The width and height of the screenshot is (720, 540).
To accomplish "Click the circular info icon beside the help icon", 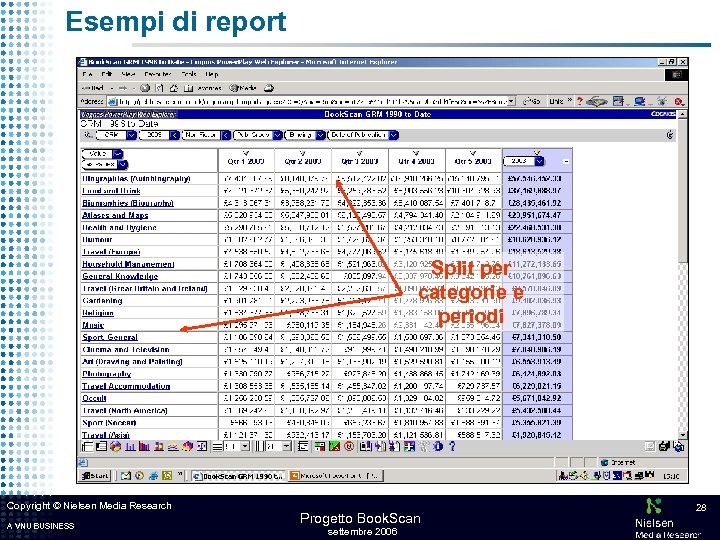I will pos(438,446).
